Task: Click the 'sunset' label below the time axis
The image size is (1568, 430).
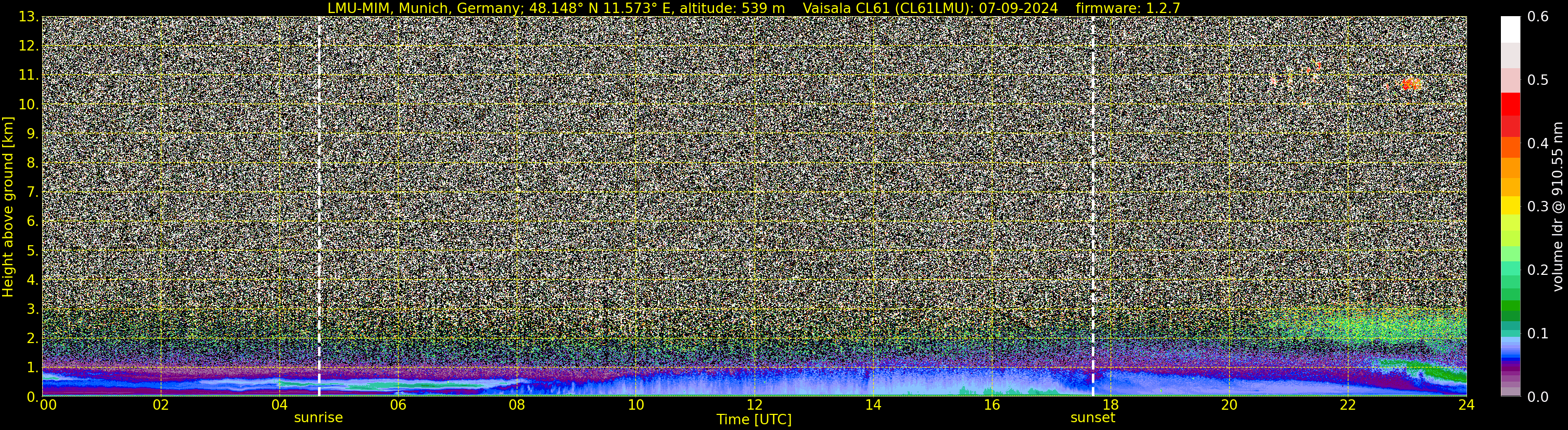Action: (x=1093, y=418)
